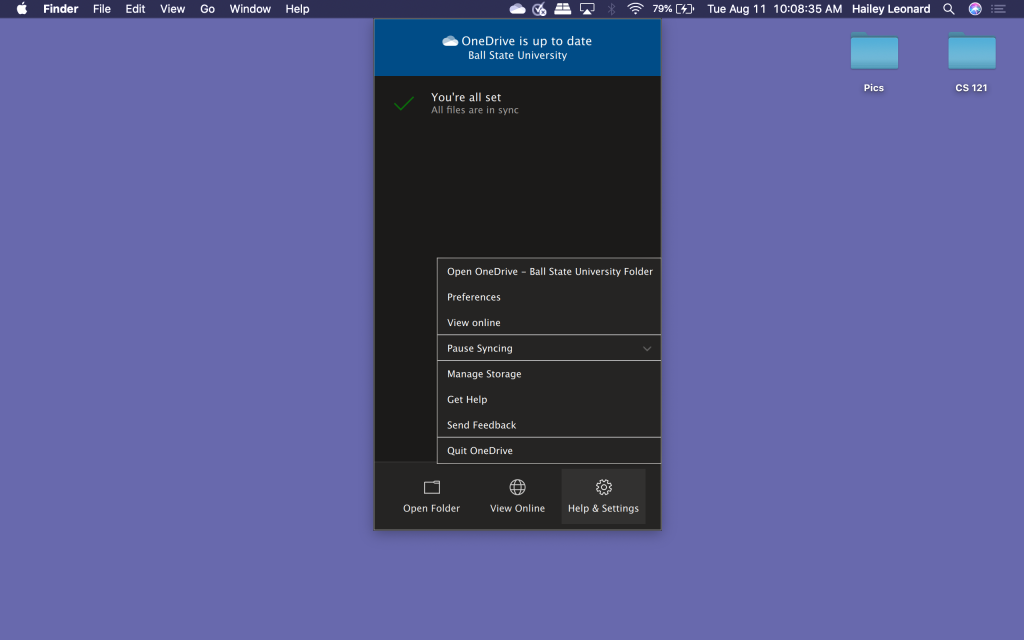Select Manage Storage option
Screen dimensions: 1024x640
pyautogui.click(x=484, y=374)
